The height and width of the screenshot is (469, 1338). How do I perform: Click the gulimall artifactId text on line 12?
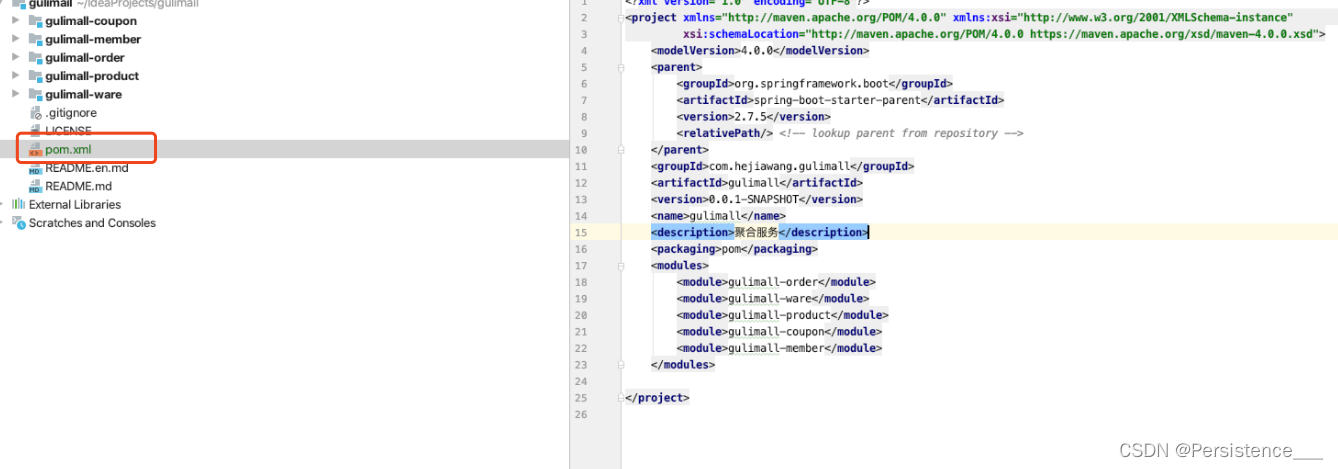(753, 183)
